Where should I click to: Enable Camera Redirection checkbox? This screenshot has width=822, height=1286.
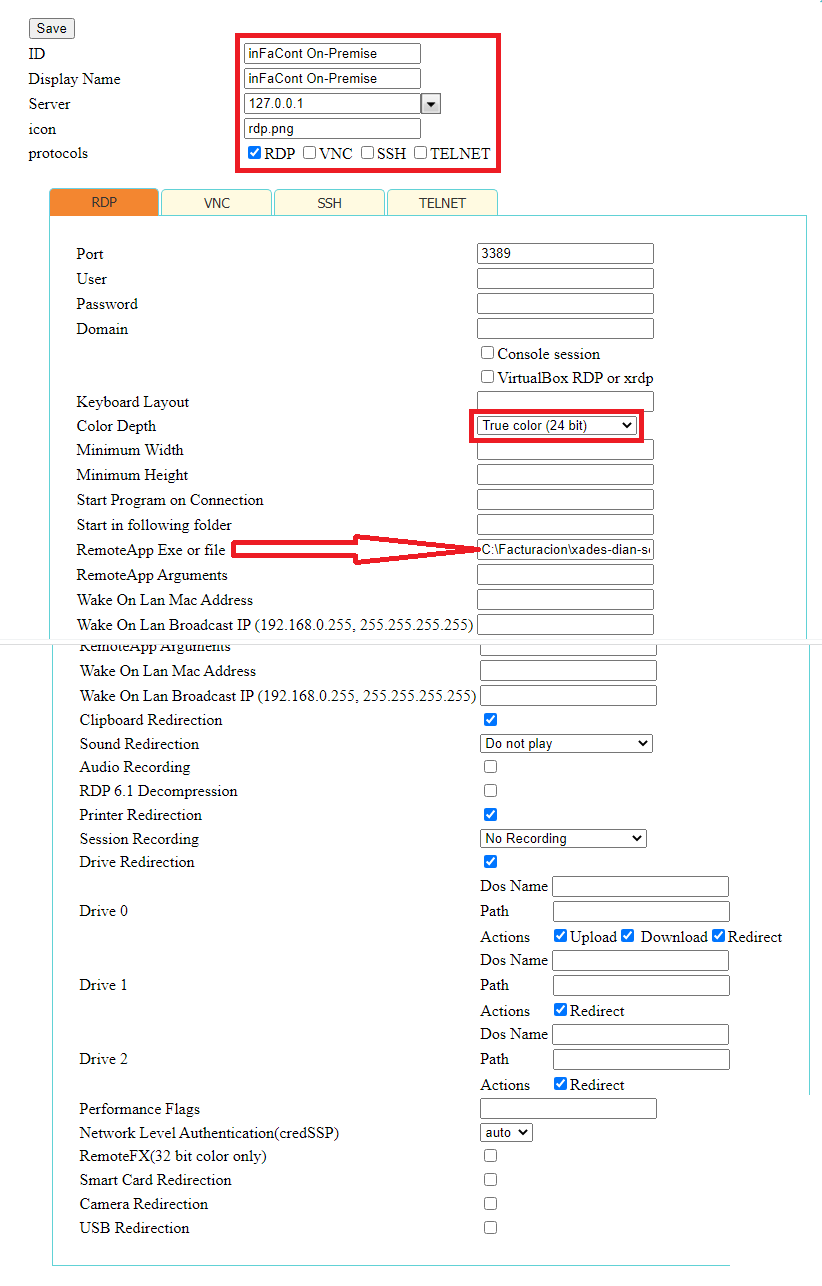click(x=490, y=1204)
